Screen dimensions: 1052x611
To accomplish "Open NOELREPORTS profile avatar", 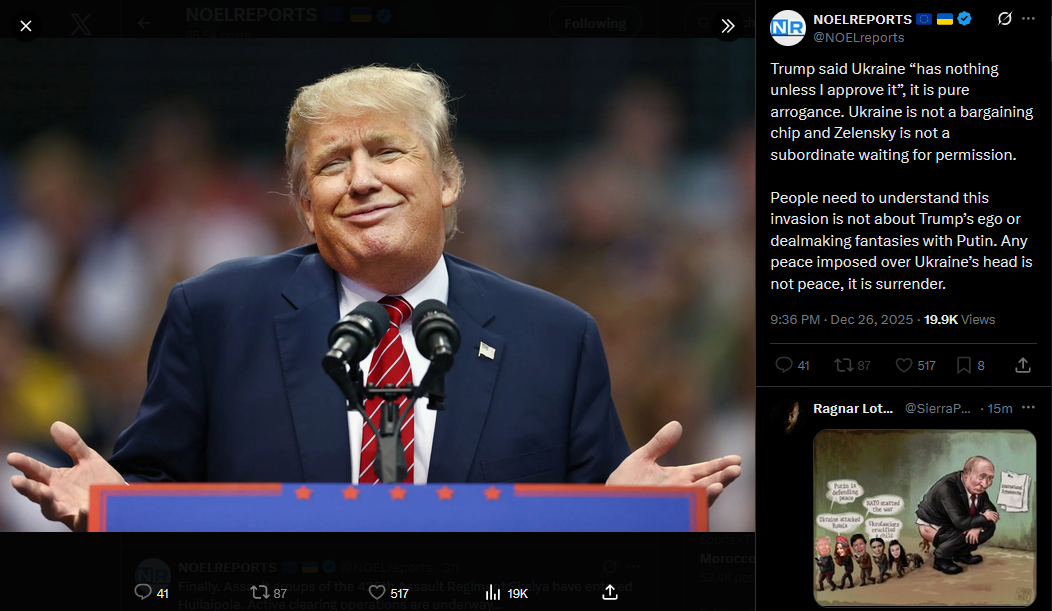I will [x=788, y=27].
